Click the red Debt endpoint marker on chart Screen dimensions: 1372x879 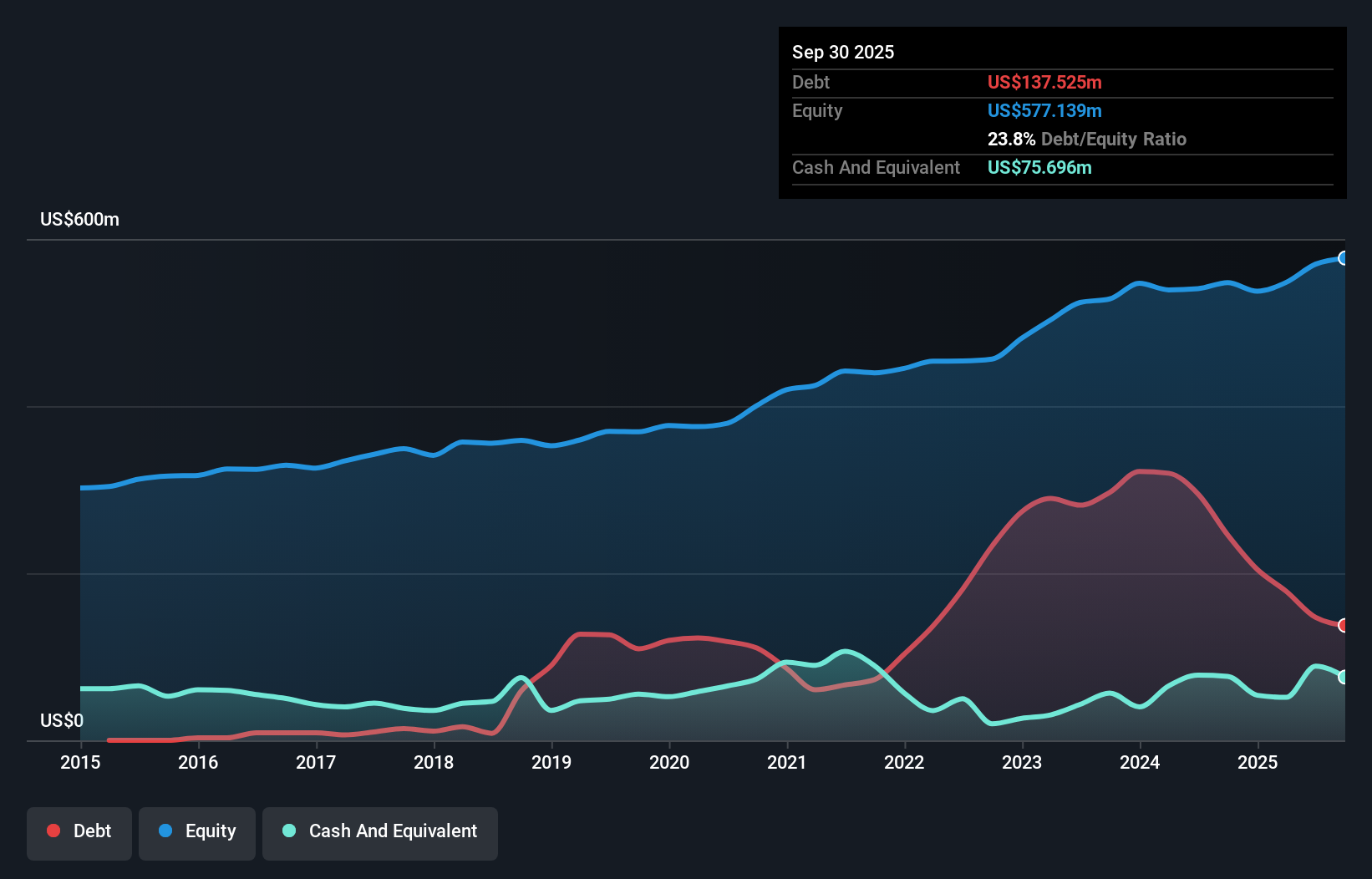(1343, 624)
